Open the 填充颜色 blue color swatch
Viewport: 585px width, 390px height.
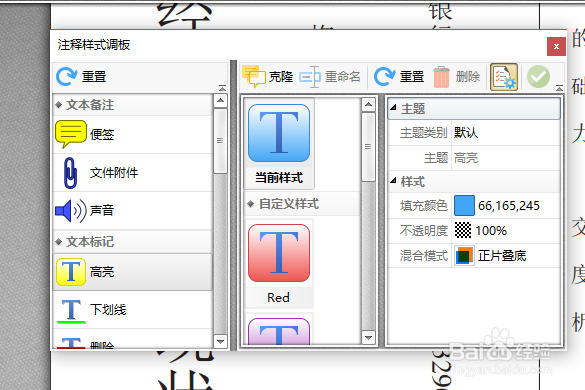[464, 206]
